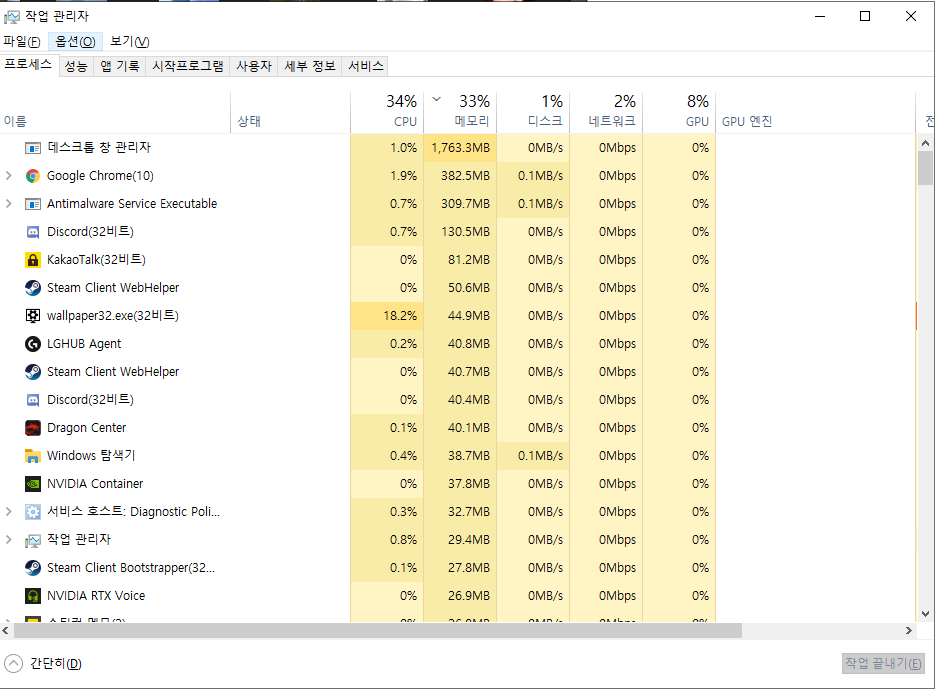Switch to the 서비스 tab

pos(366,66)
